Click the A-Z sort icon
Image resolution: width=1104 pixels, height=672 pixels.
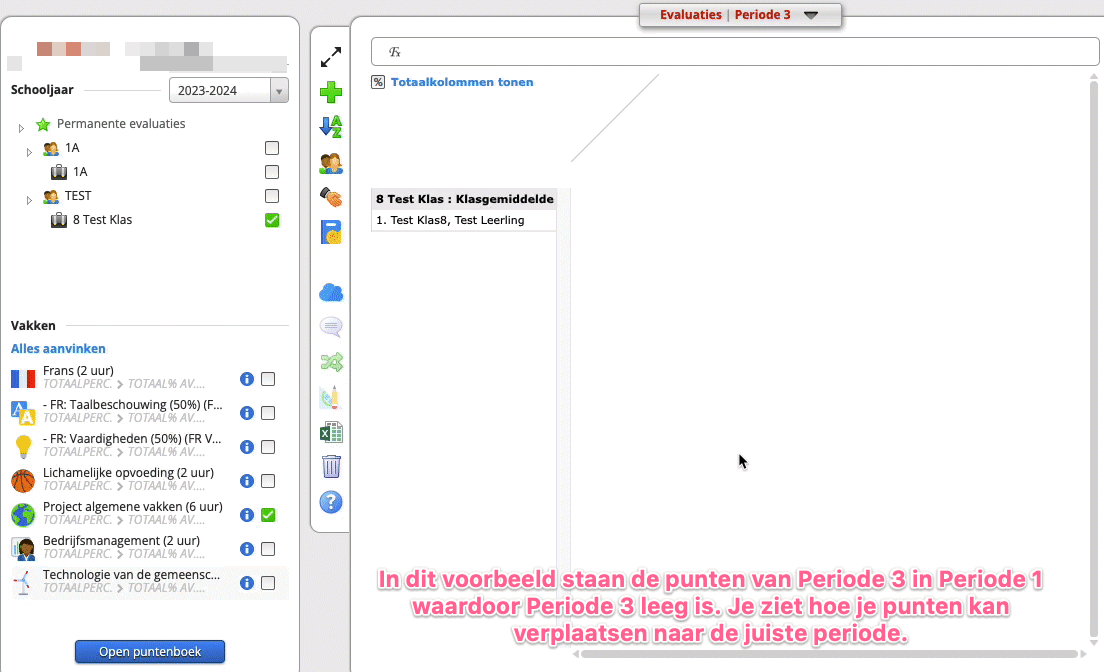pyautogui.click(x=331, y=127)
